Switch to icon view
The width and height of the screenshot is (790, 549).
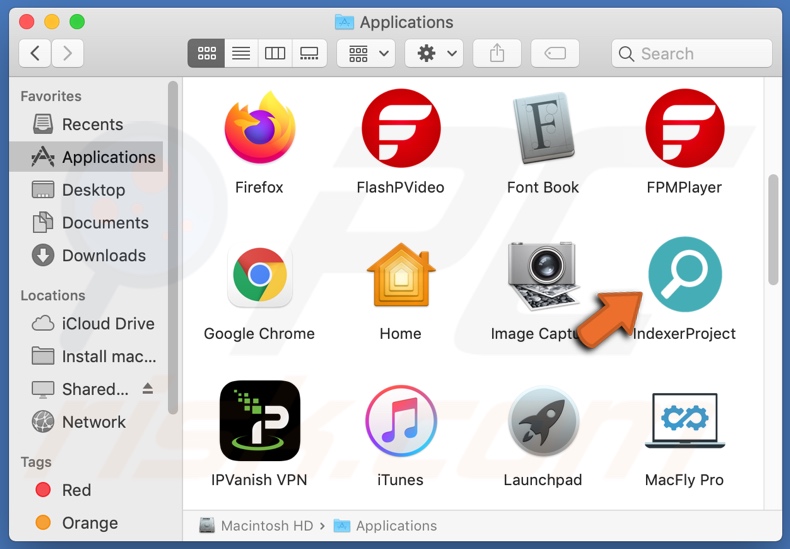pyautogui.click(x=207, y=53)
